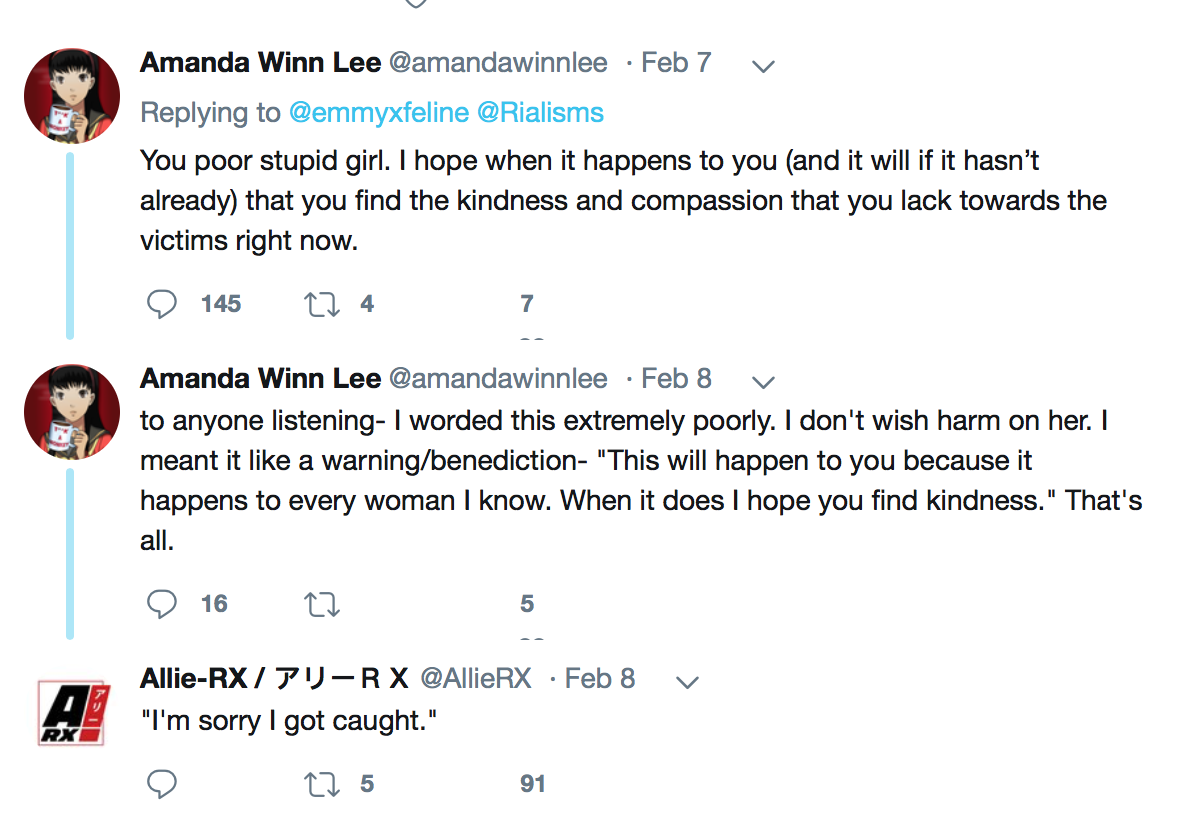Click the reply icon on the Feb 7 tweet
The image size is (1182, 816).
point(162,304)
